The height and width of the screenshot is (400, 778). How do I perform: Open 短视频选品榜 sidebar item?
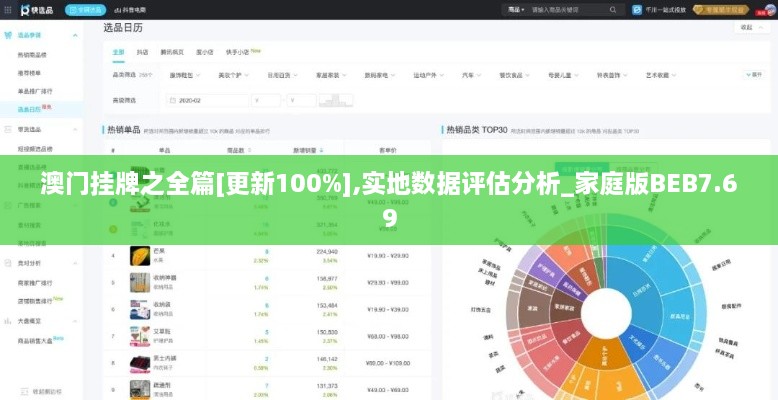coord(35,148)
